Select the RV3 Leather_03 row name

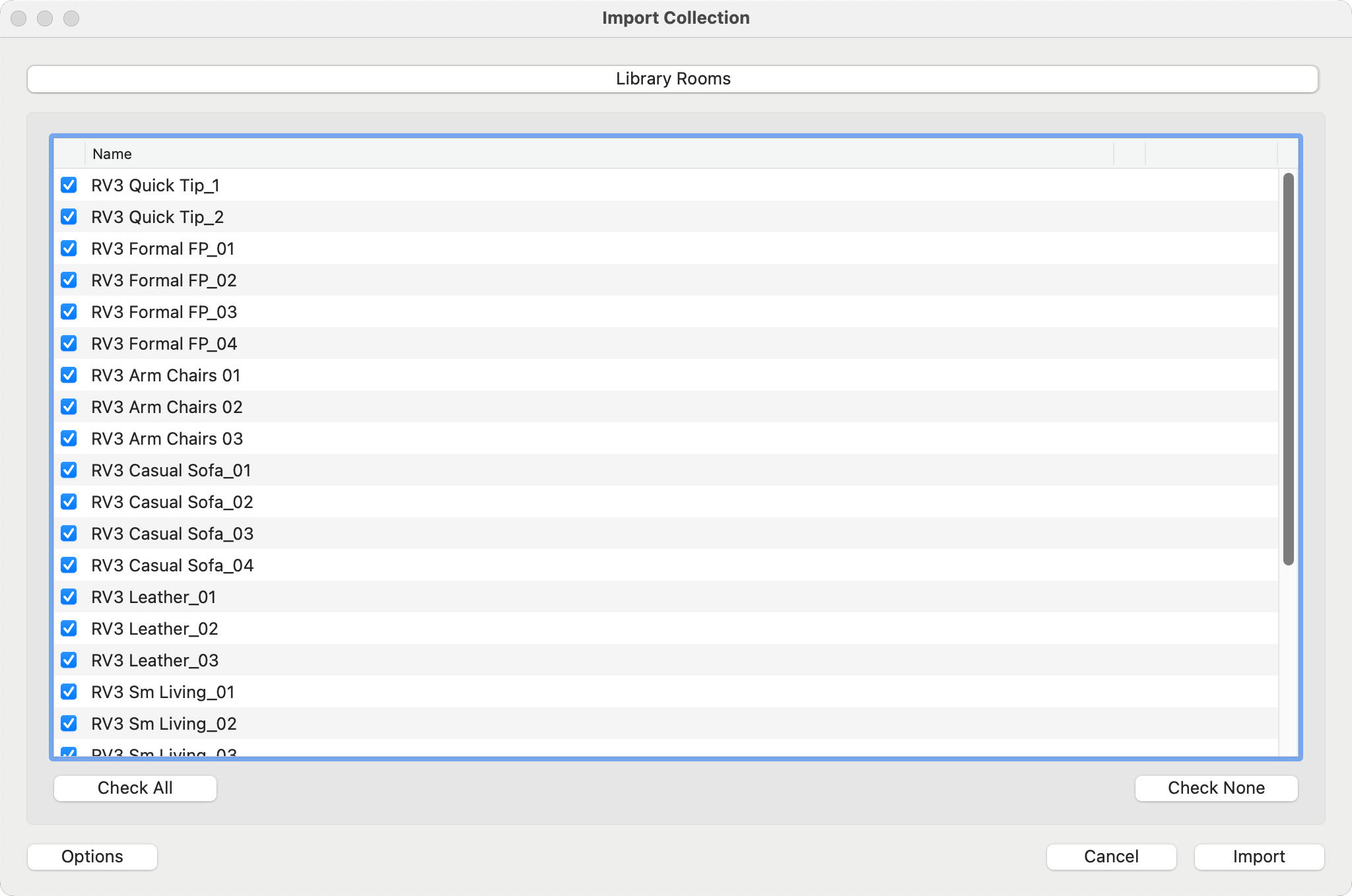click(x=155, y=660)
